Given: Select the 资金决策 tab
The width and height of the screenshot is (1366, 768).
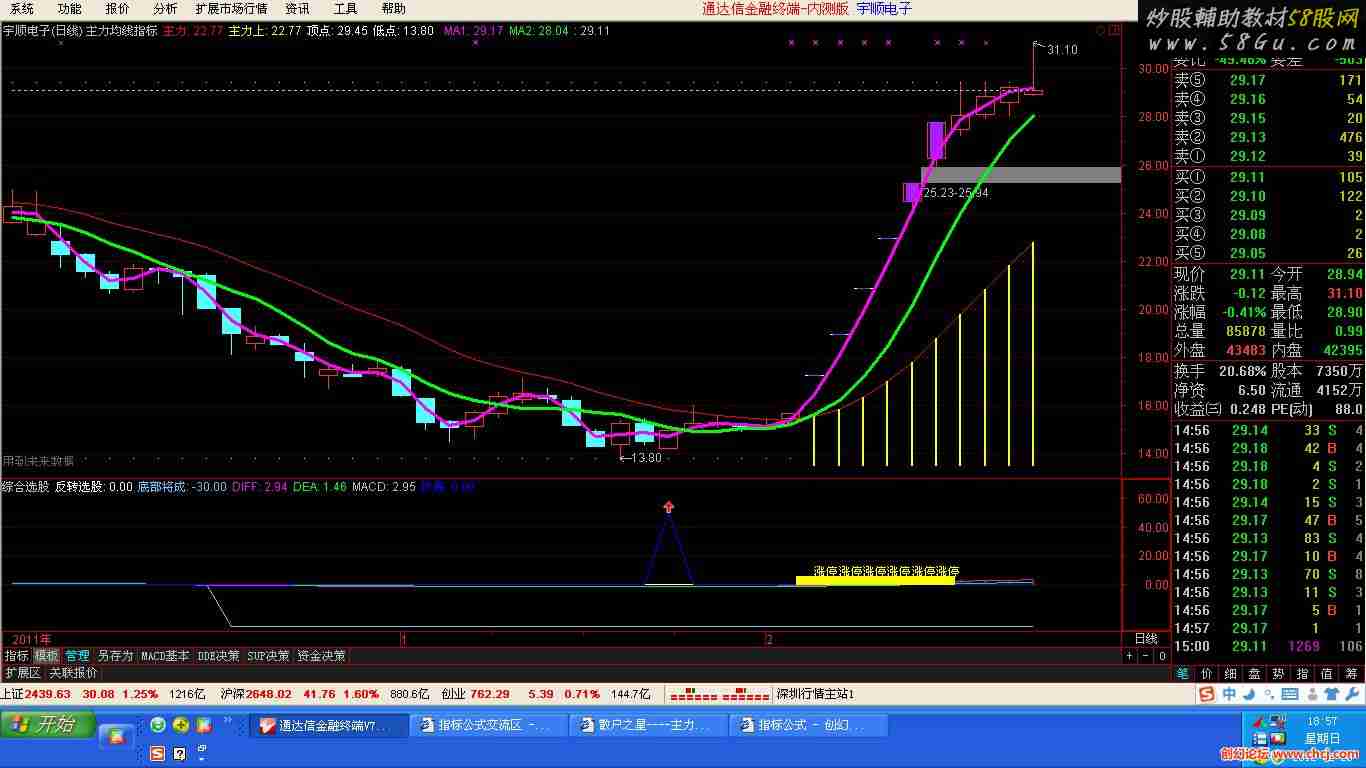Looking at the screenshot, I should (x=321, y=656).
